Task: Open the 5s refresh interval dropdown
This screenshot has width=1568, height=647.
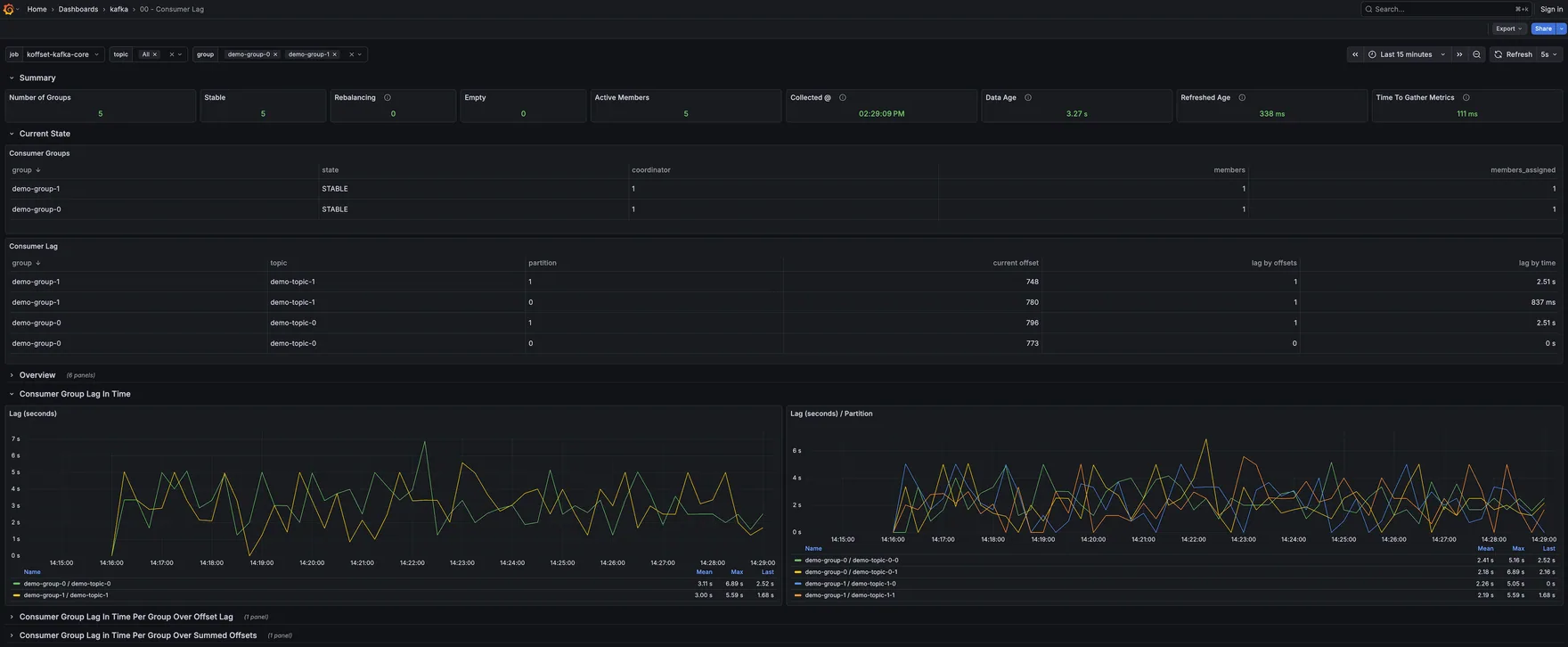Action: (x=1550, y=54)
